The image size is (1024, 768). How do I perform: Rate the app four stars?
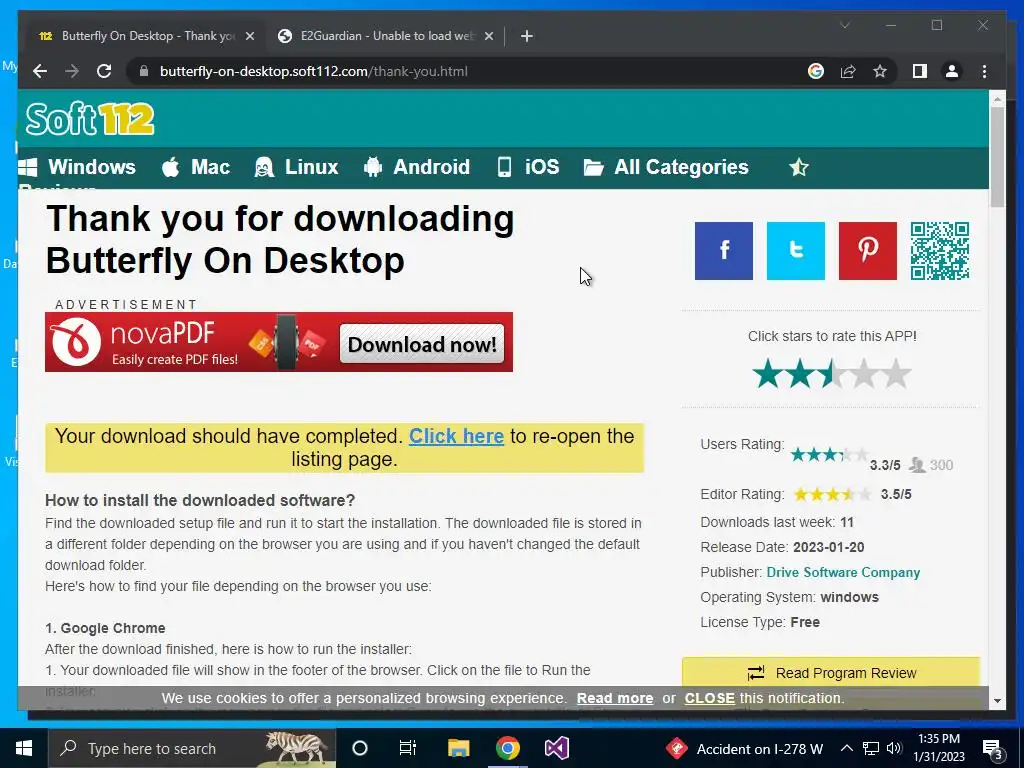864,374
